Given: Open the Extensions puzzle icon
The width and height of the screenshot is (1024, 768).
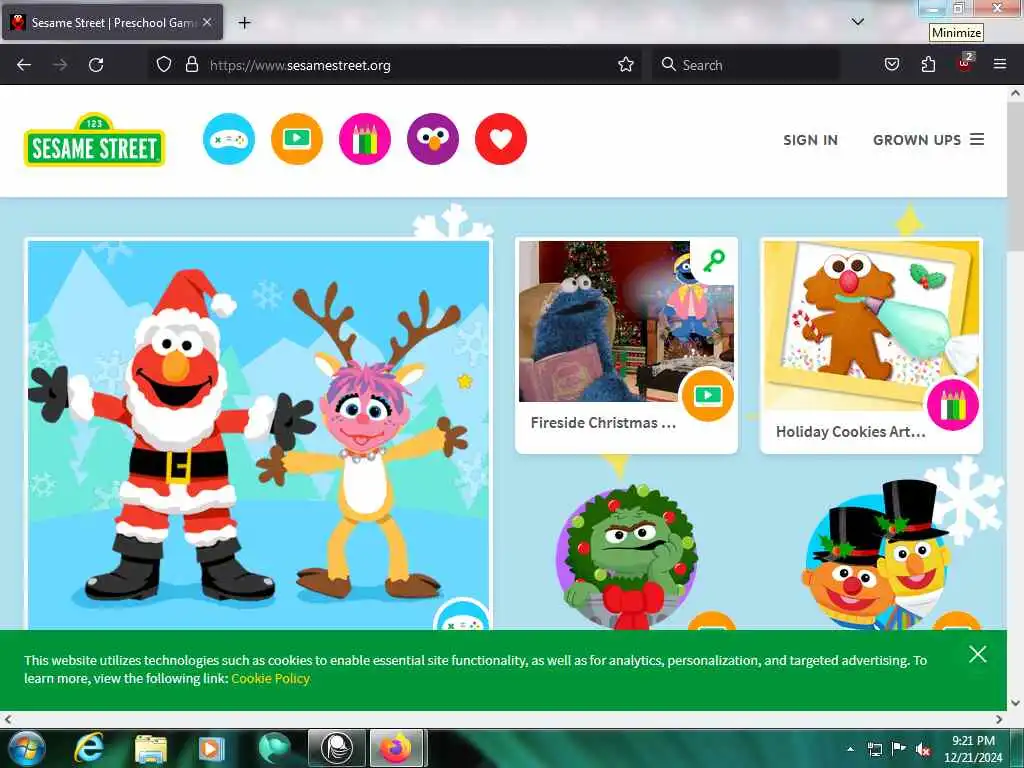Looking at the screenshot, I should 928,65.
